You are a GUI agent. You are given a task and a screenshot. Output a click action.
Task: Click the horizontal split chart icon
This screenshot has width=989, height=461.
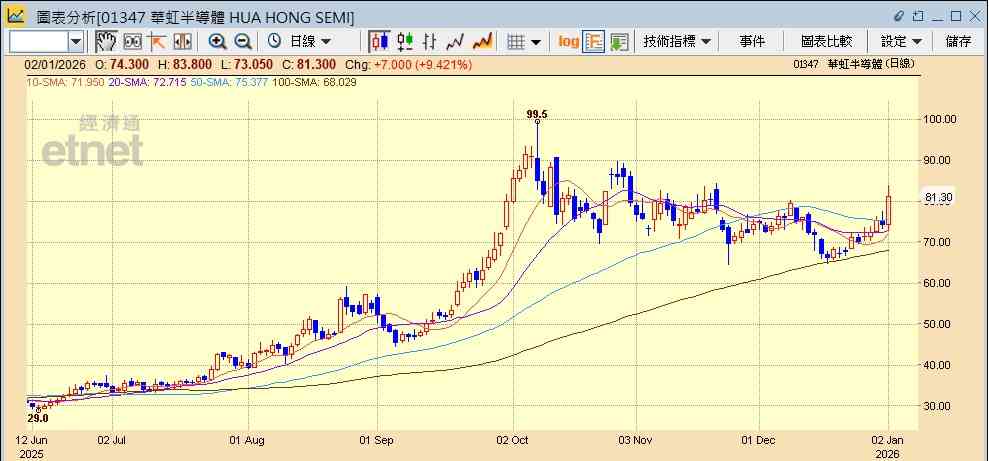click(x=182, y=42)
